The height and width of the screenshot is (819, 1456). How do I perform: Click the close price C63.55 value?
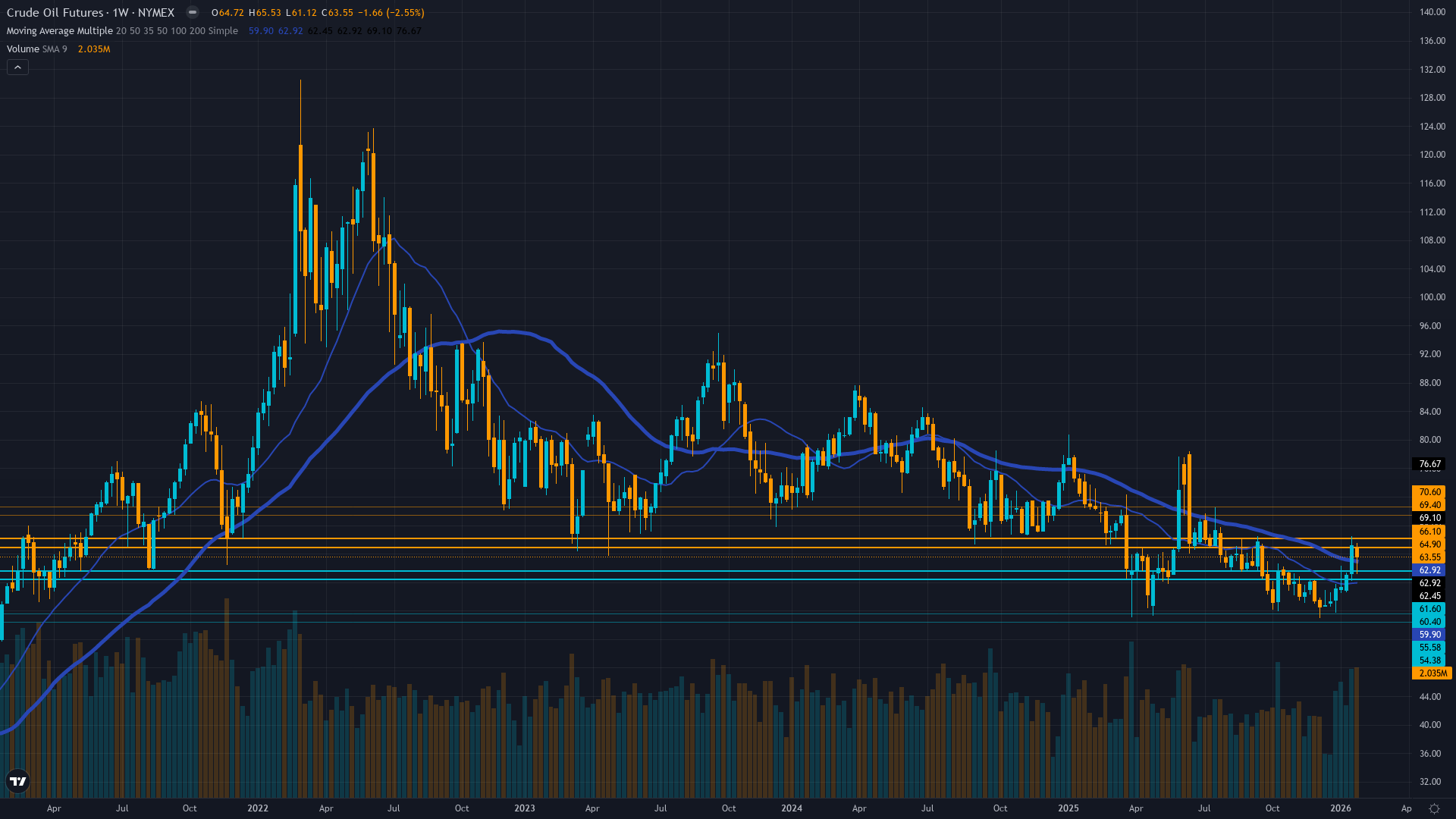[x=337, y=13]
